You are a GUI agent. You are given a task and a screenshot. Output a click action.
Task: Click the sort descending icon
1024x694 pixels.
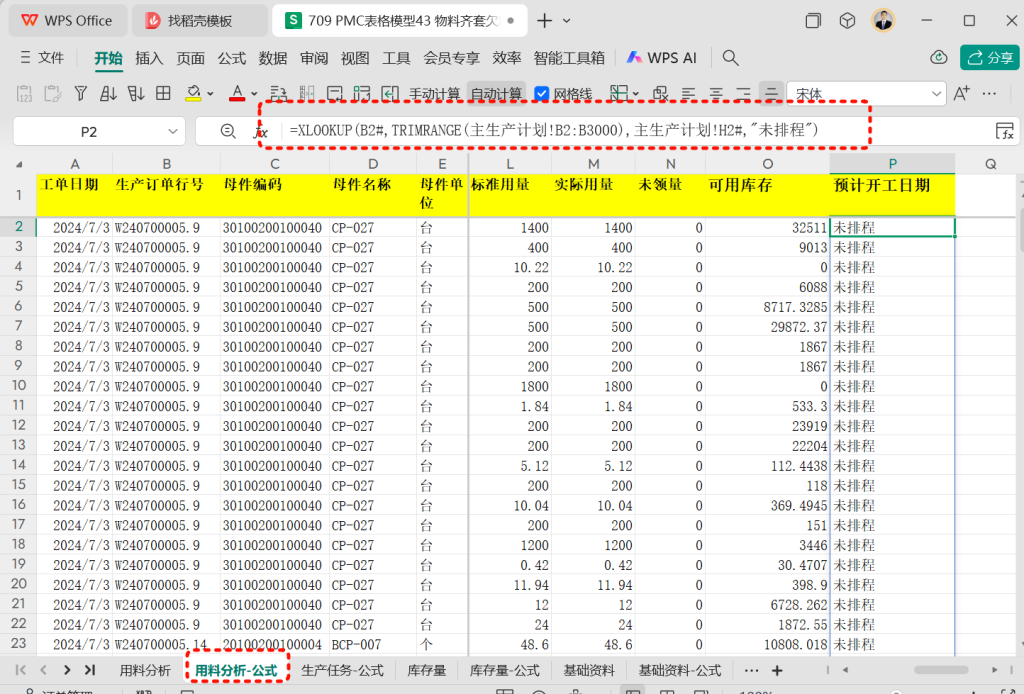pos(136,93)
